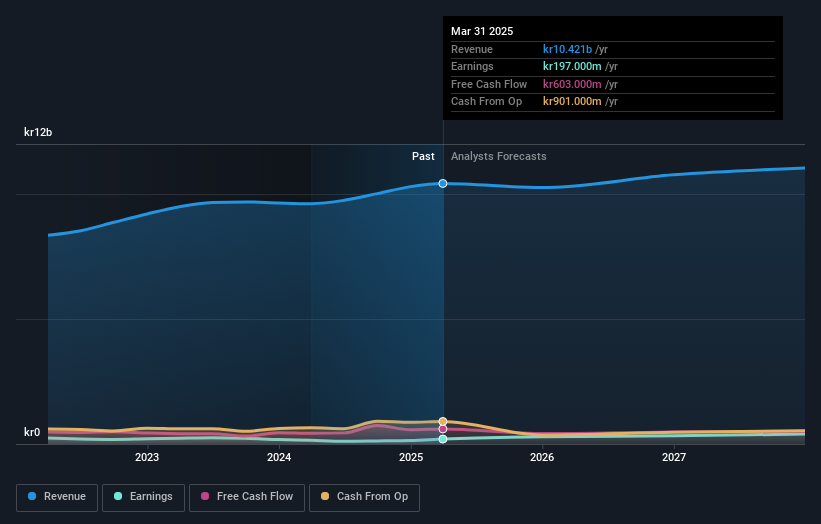821x524 pixels.
Task: Click the 2026 x-axis label
Action: 542,457
